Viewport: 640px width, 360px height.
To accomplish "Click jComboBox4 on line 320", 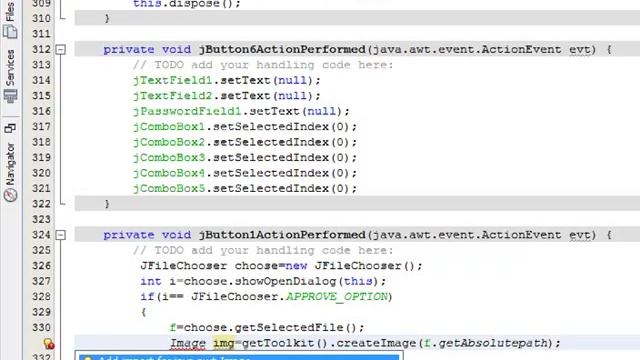I will [x=169, y=173].
